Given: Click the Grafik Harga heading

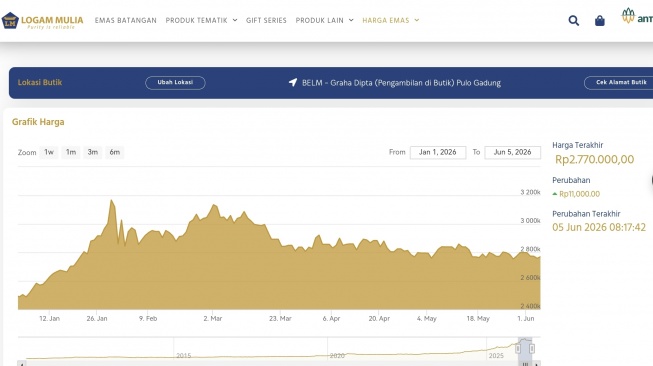Looking at the screenshot, I should coord(38,122).
